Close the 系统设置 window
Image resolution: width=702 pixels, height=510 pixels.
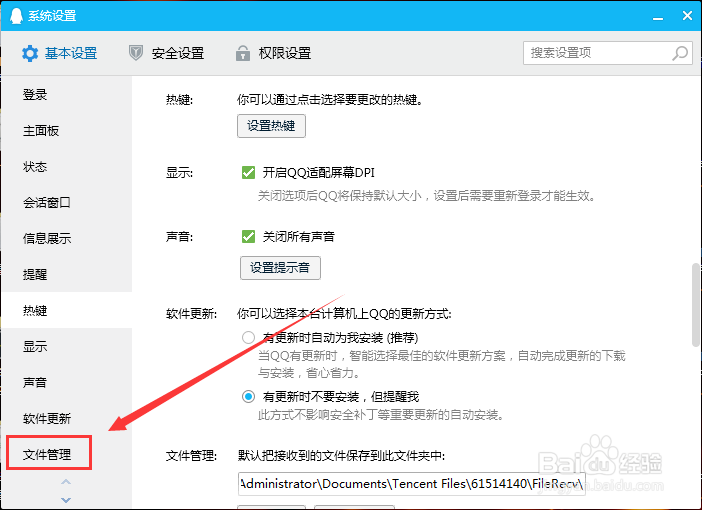pos(687,16)
